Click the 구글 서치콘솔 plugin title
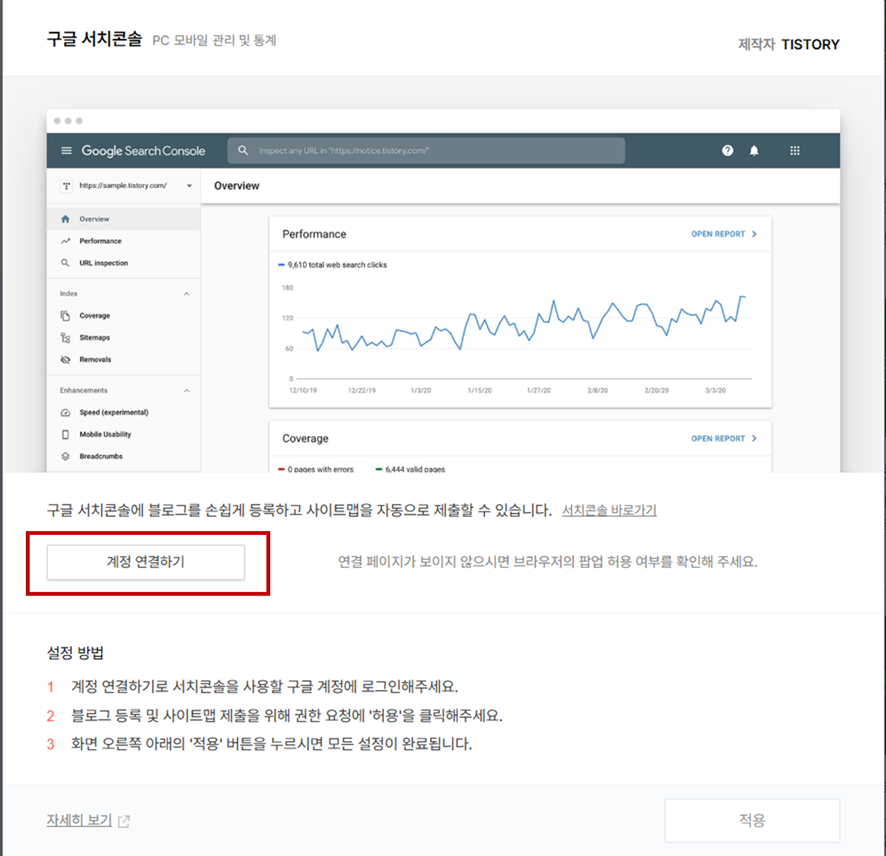The width and height of the screenshot is (886, 856). (x=94, y=40)
